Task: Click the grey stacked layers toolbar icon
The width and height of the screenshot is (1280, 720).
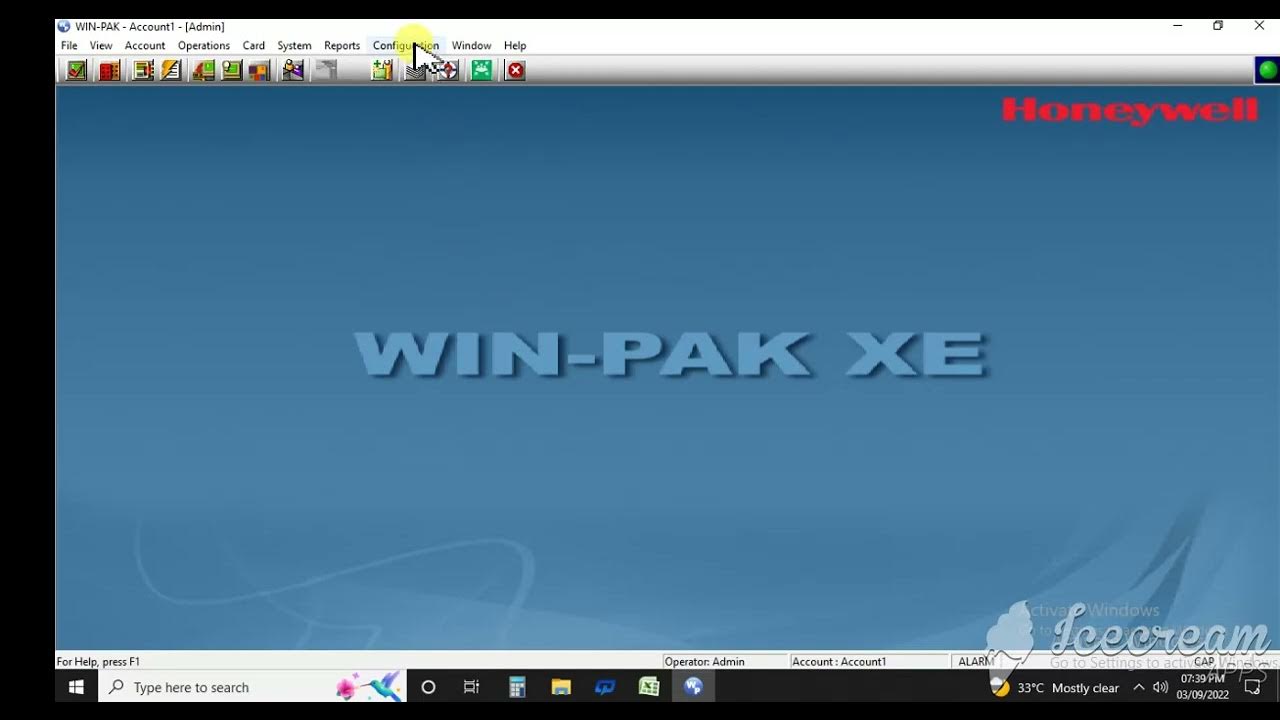Action: click(x=415, y=70)
